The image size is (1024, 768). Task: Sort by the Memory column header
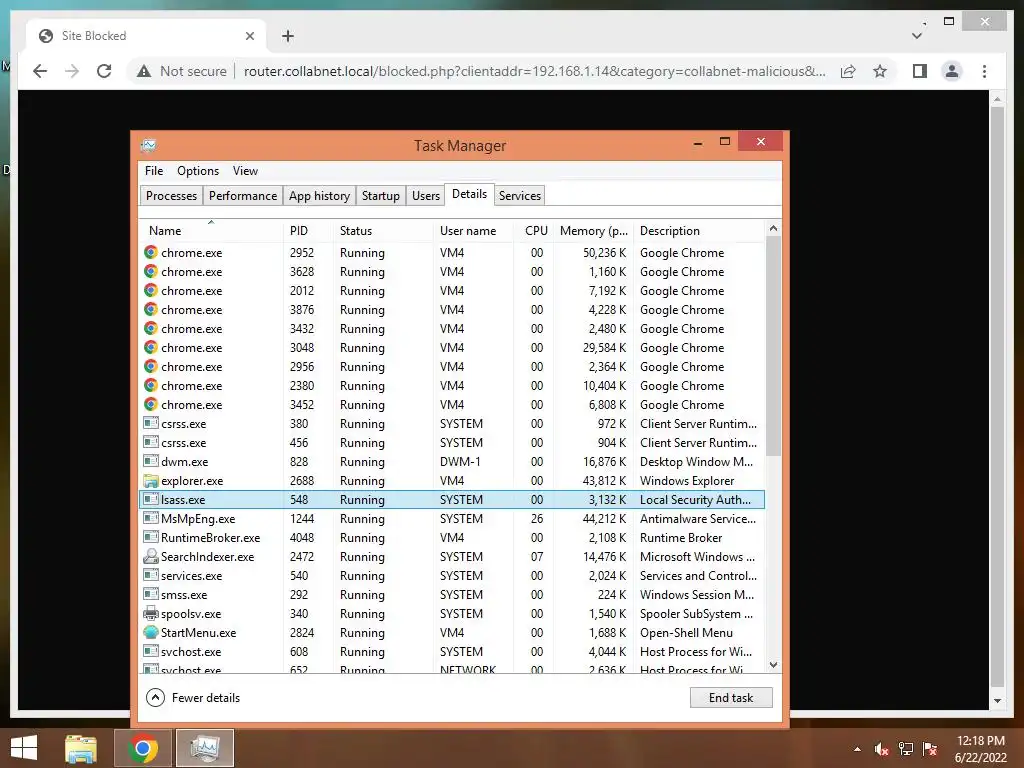coord(593,231)
